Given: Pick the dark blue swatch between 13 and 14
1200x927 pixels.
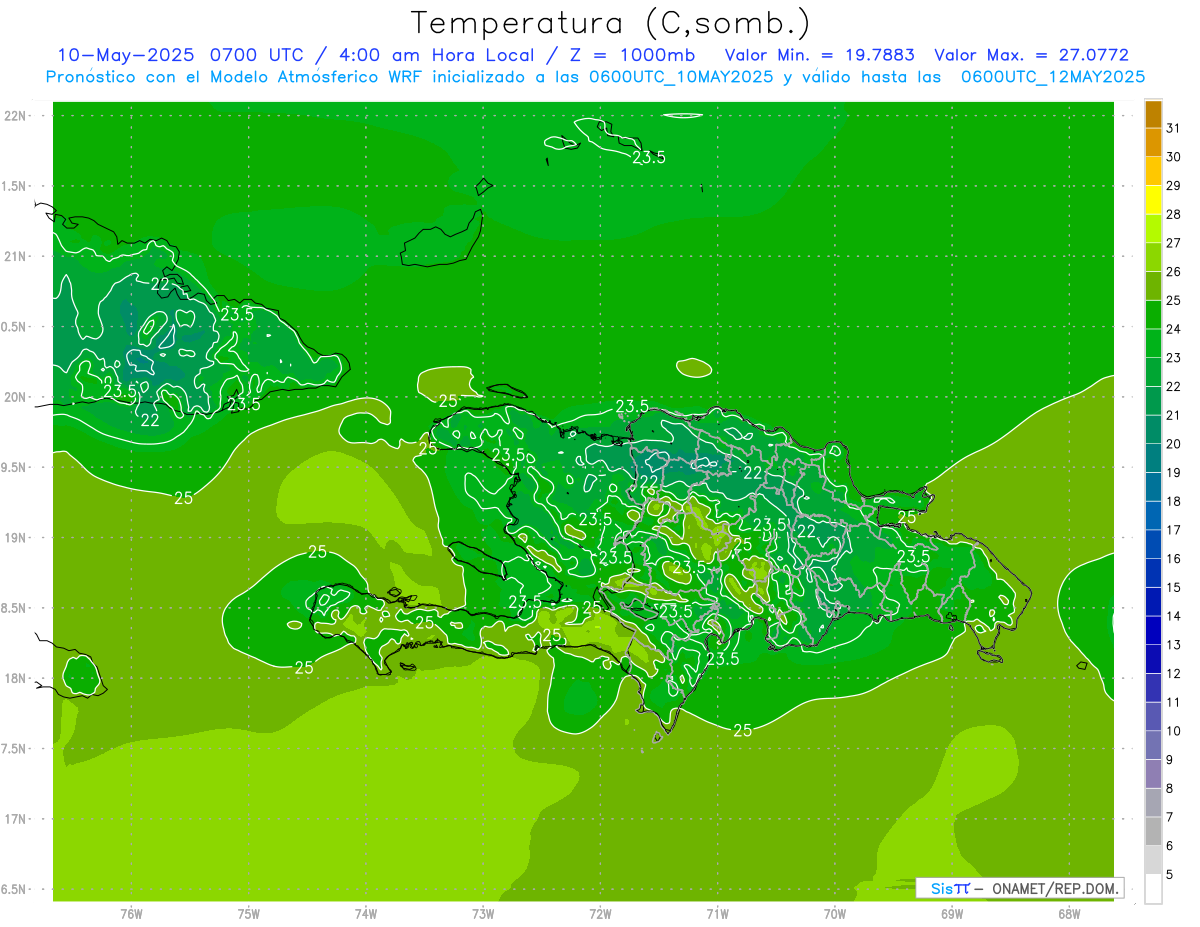Looking at the screenshot, I should point(1153,631).
